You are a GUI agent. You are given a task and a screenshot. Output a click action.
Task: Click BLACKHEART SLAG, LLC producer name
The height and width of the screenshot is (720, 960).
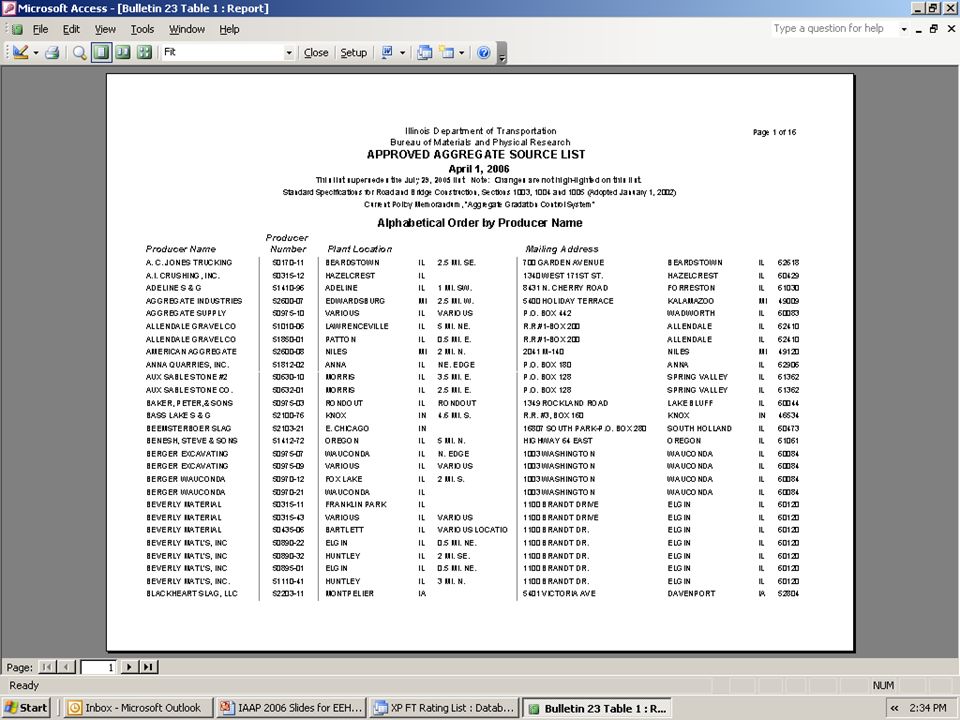(192, 594)
